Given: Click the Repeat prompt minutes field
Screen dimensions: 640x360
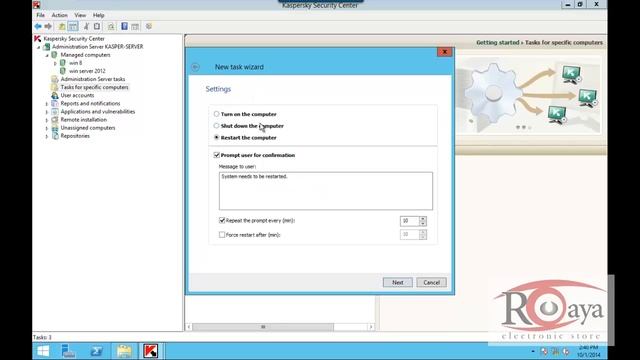Looking at the screenshot, I should tap(409, 221).
